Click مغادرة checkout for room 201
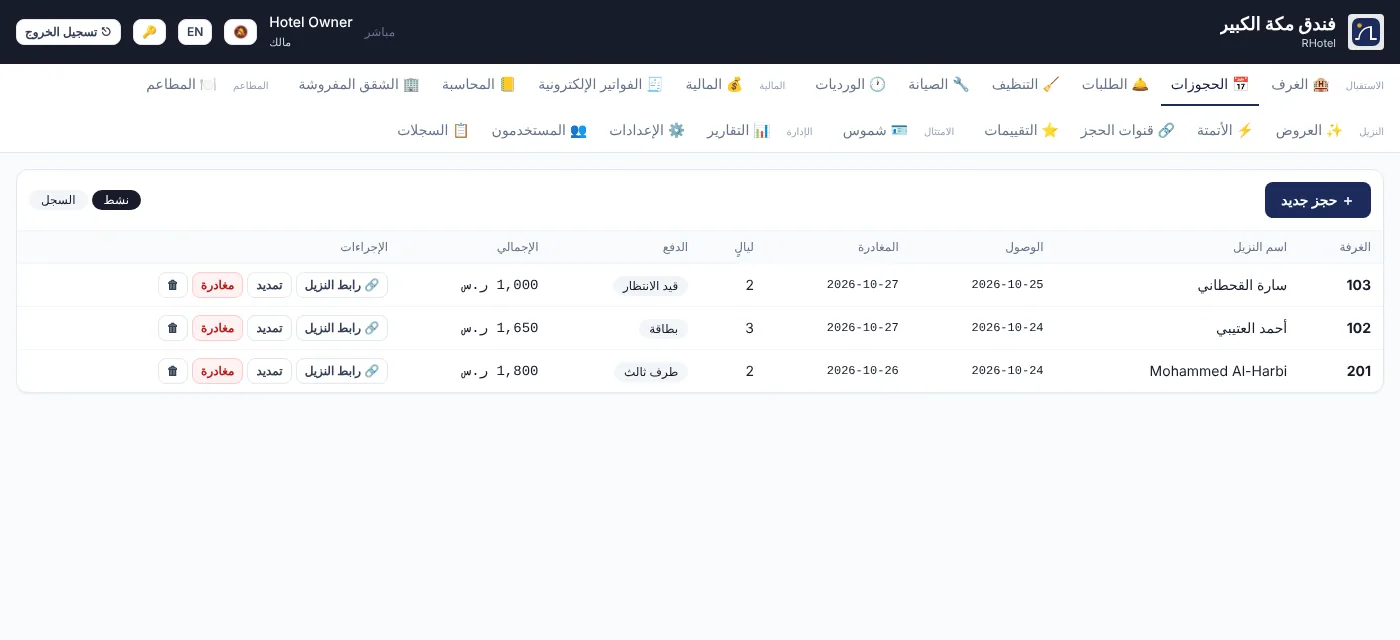The height and width of the screenshot is (640, 1400). pyautogui.click(x=217, y=371)
